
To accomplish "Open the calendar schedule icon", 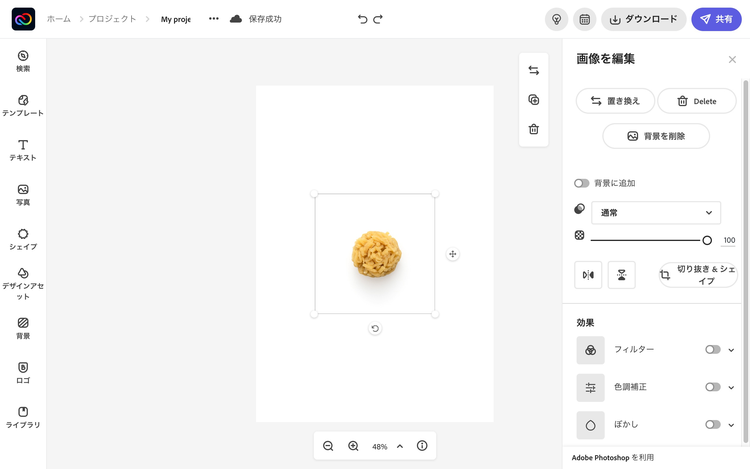I will [x=585, y=19].
